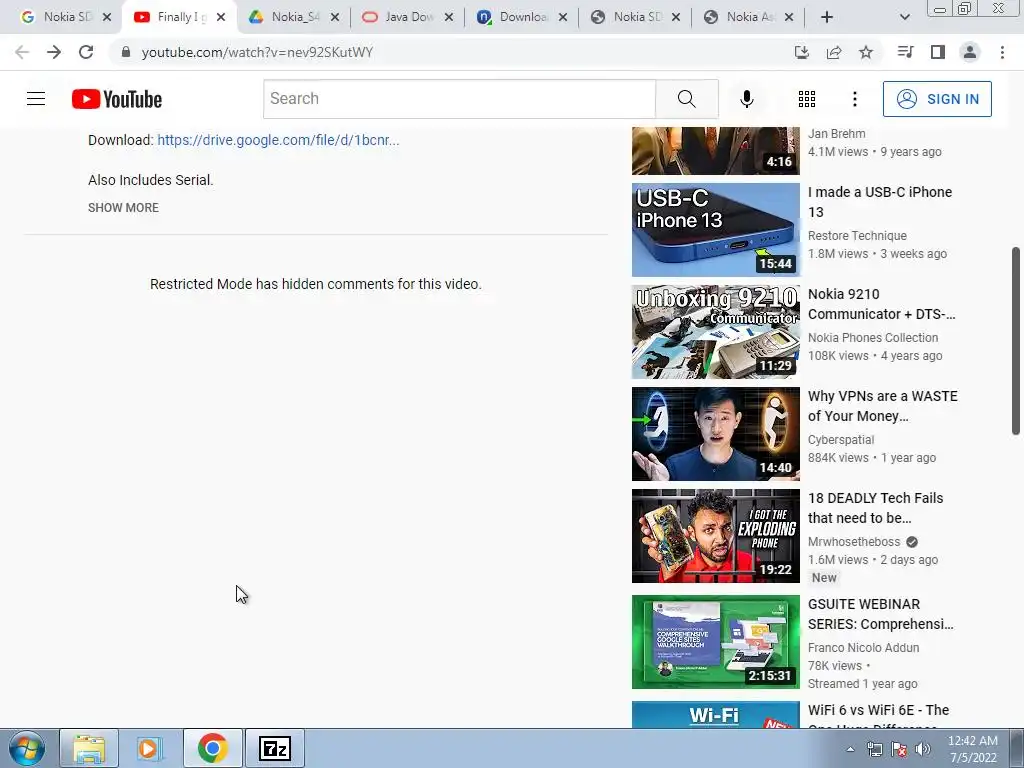Viewport: 1024px width, 768px height.
Task: Click the Action Center flag tray icon
Action: tap(899, 749)
